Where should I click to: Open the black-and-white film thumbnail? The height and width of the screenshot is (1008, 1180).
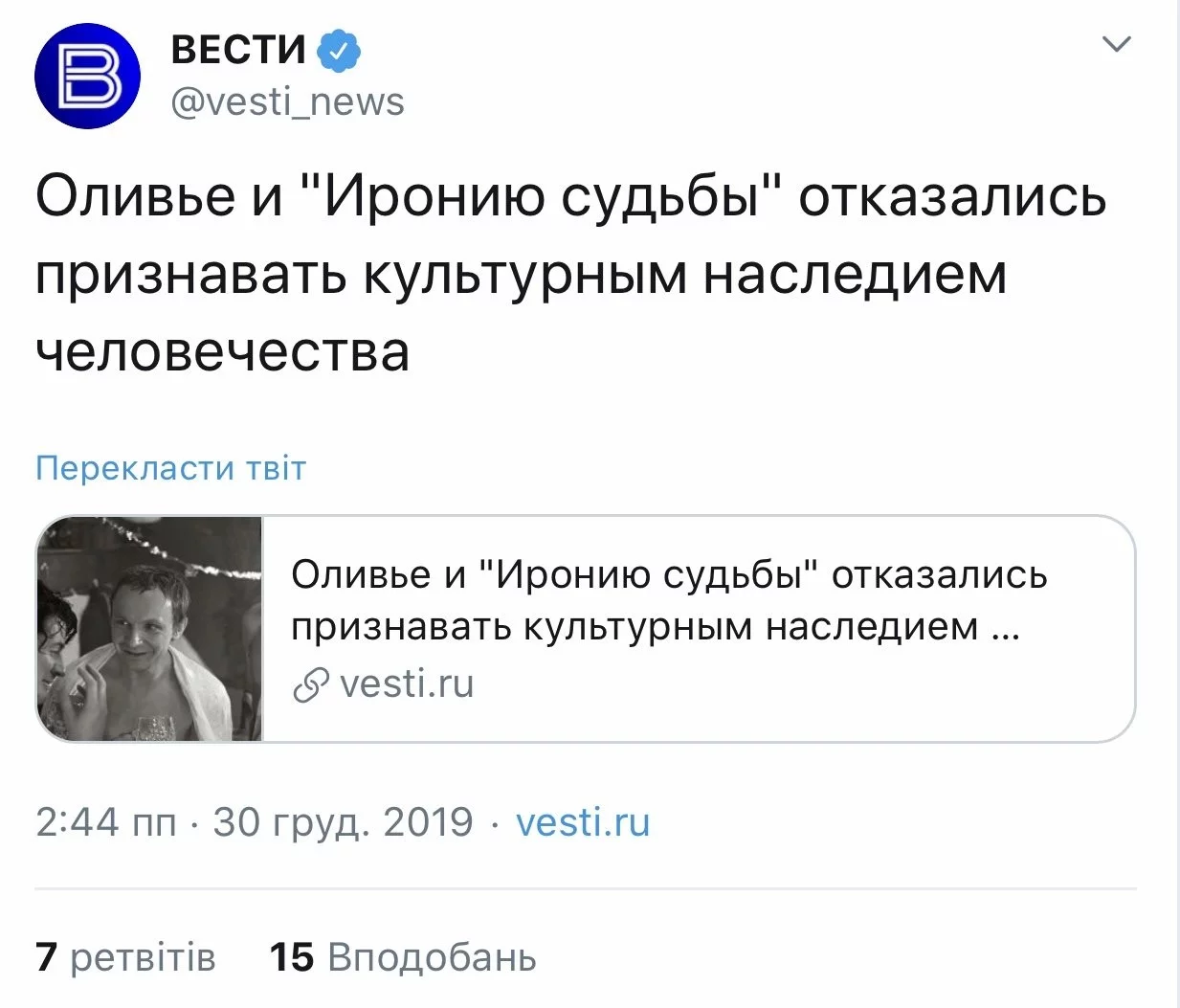(x=149, y=628)
